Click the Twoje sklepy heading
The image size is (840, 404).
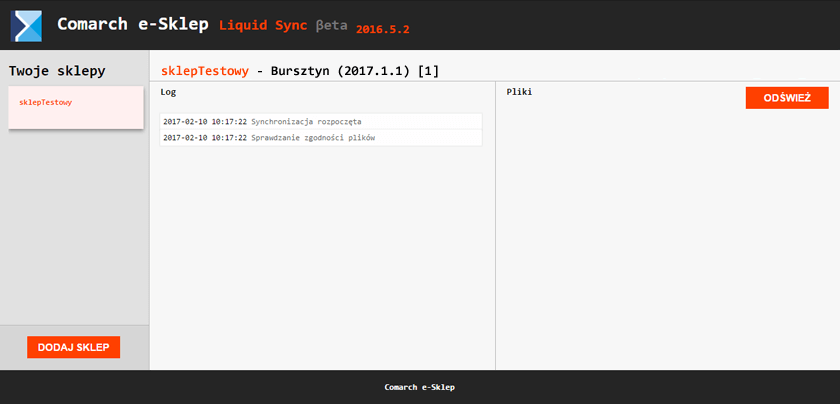pyautogui.click(x=57, y=71)
